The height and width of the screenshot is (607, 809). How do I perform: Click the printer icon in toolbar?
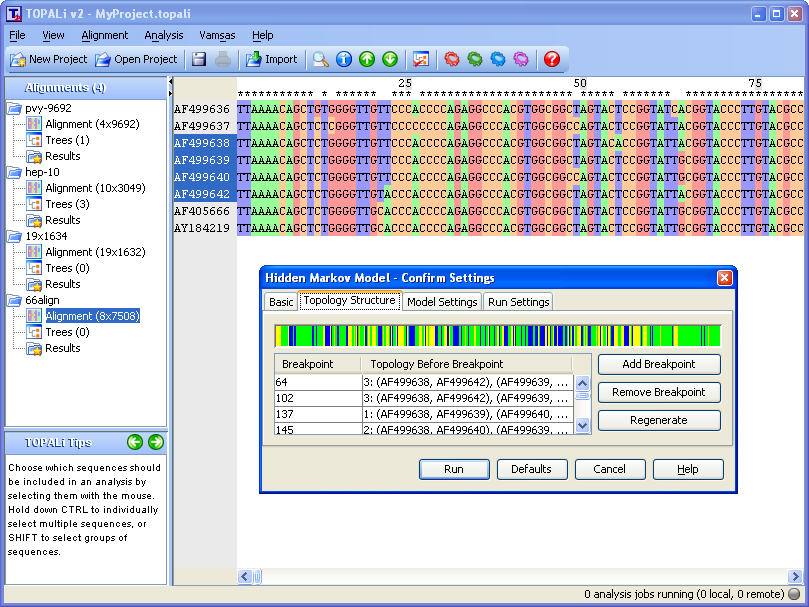[223, 59]
